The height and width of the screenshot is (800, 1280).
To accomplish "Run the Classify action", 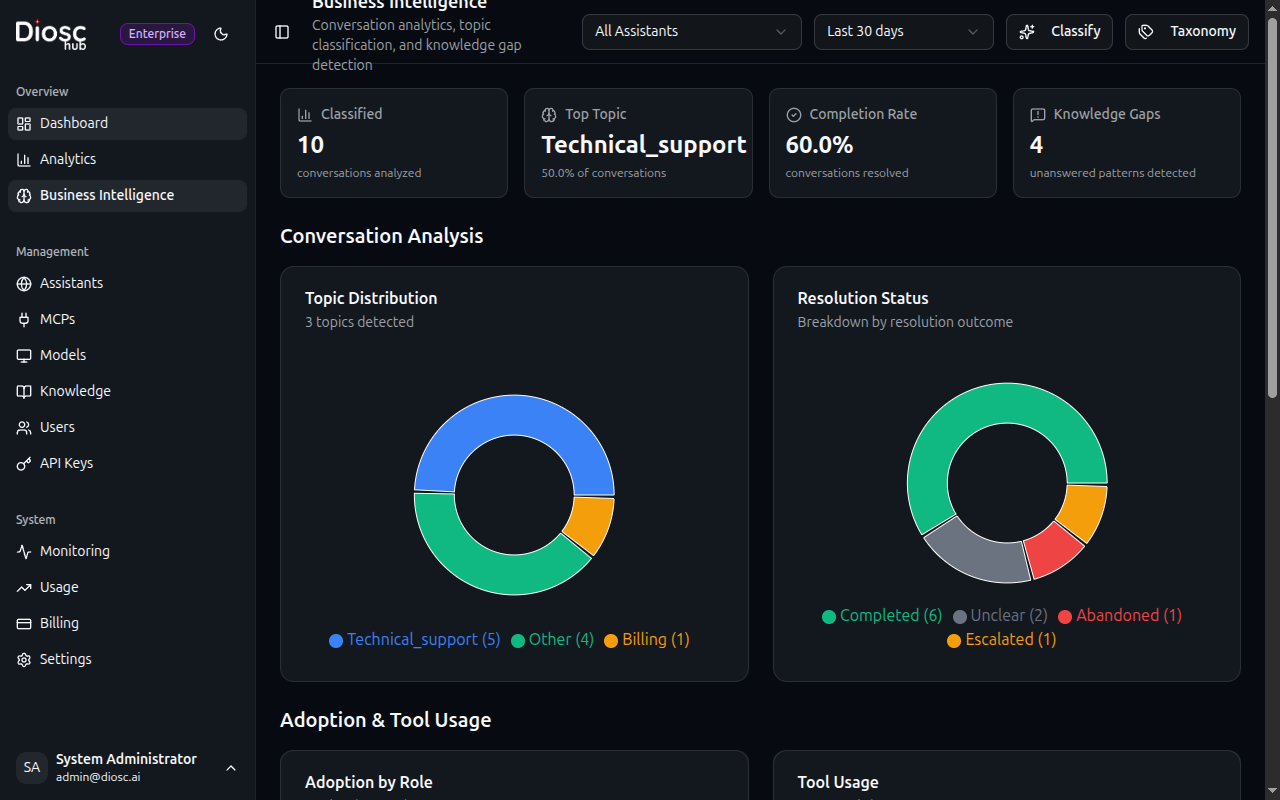I will [1059, 31].
